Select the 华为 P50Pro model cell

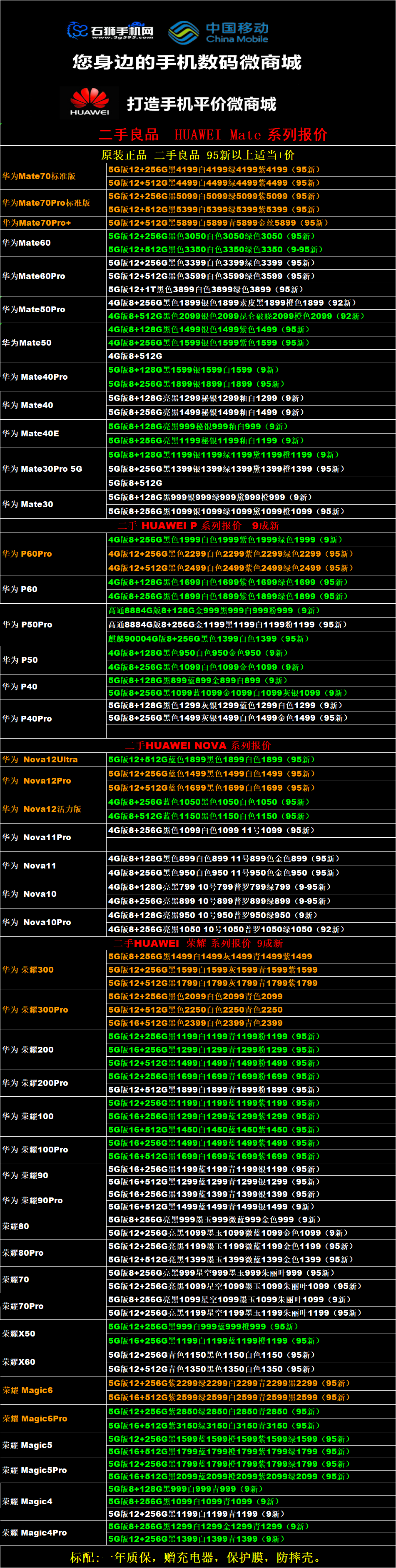(53, 625)
